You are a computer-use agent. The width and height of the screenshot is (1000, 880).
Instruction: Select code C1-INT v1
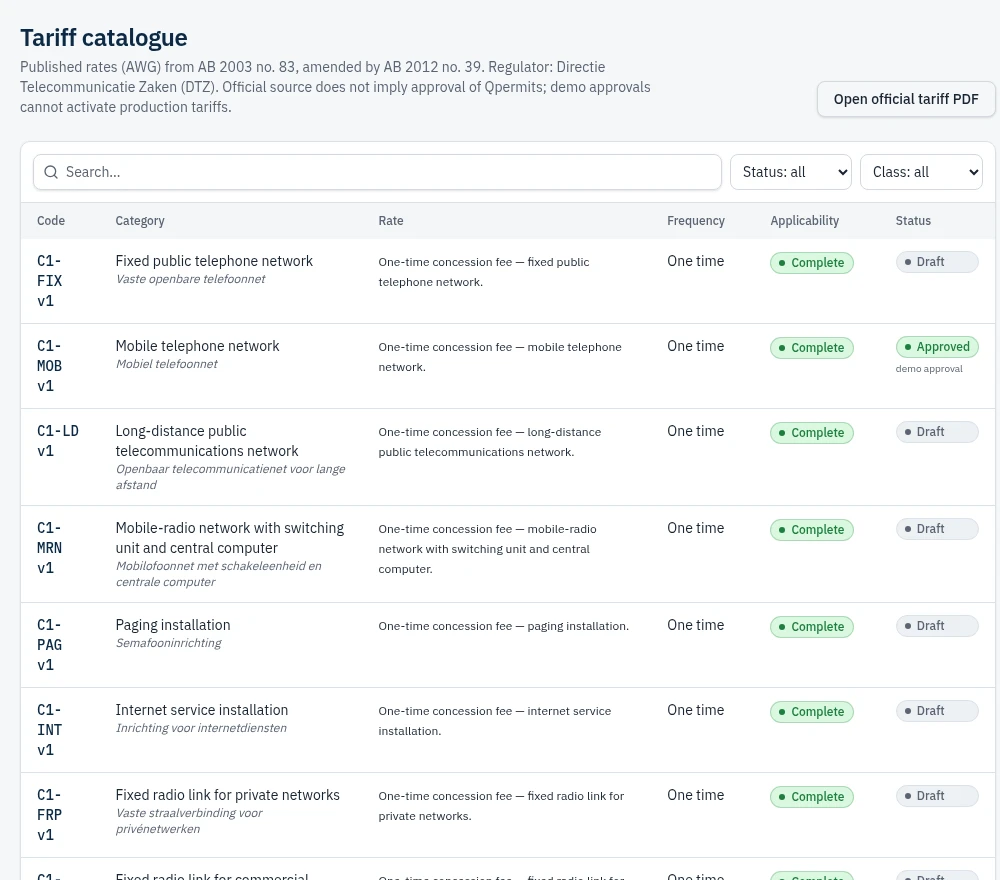[x=50, y=730]
